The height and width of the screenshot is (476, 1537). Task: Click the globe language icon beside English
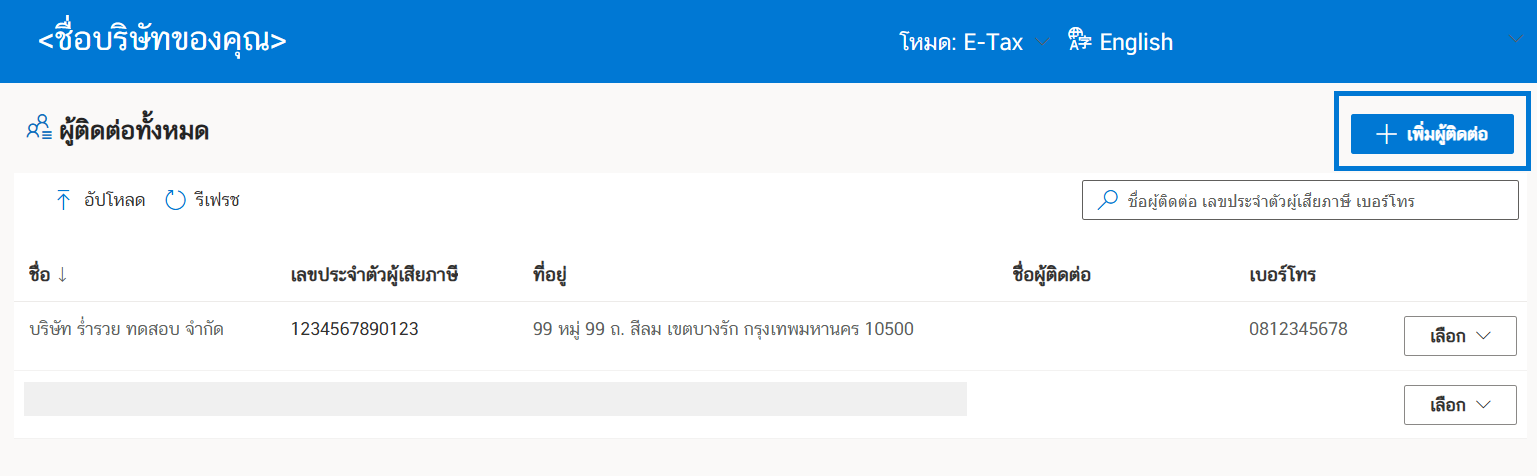pos(1079,40)
